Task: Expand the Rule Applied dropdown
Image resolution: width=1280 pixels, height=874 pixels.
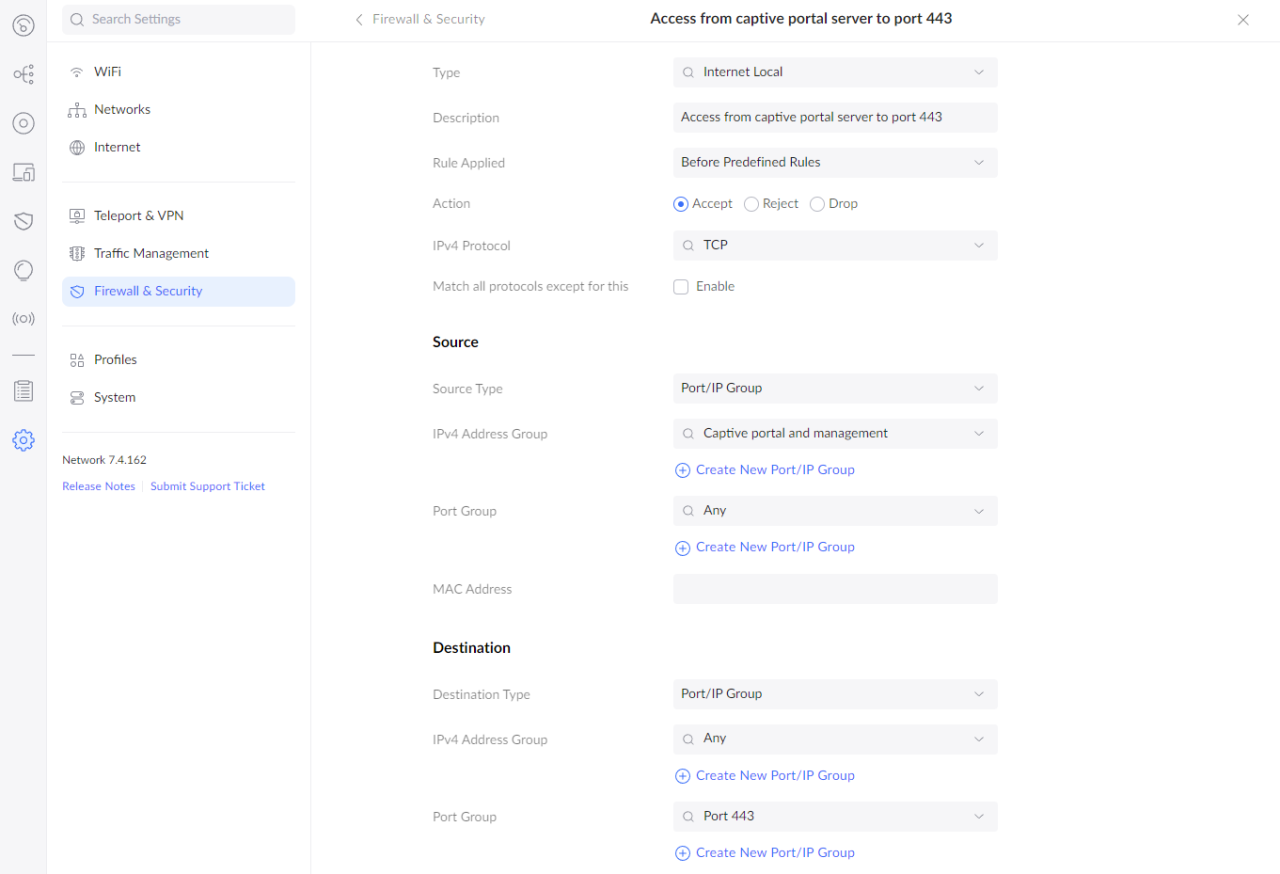Action: pos(835,163)
